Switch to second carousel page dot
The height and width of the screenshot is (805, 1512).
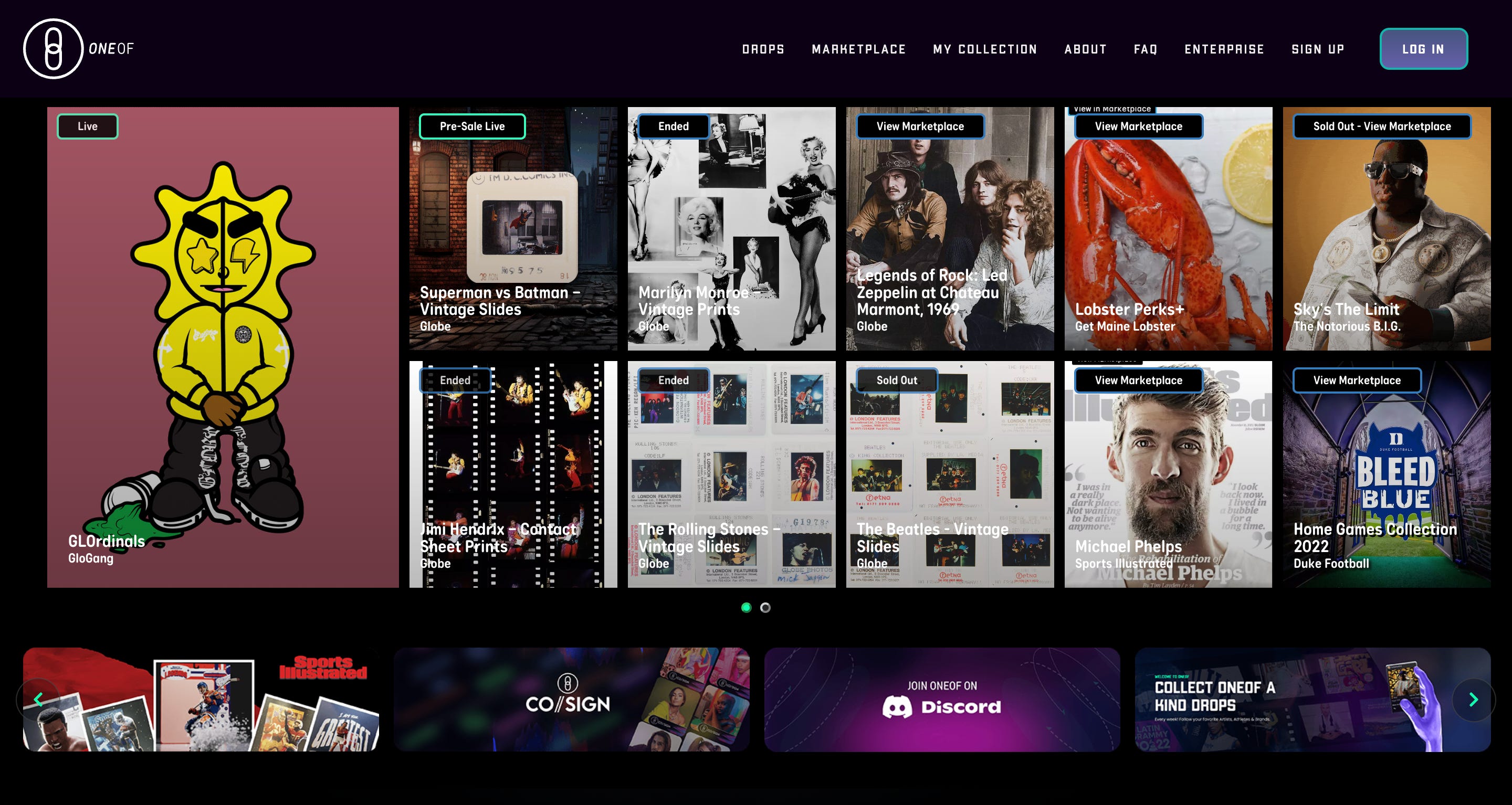(x=765, y=607)
